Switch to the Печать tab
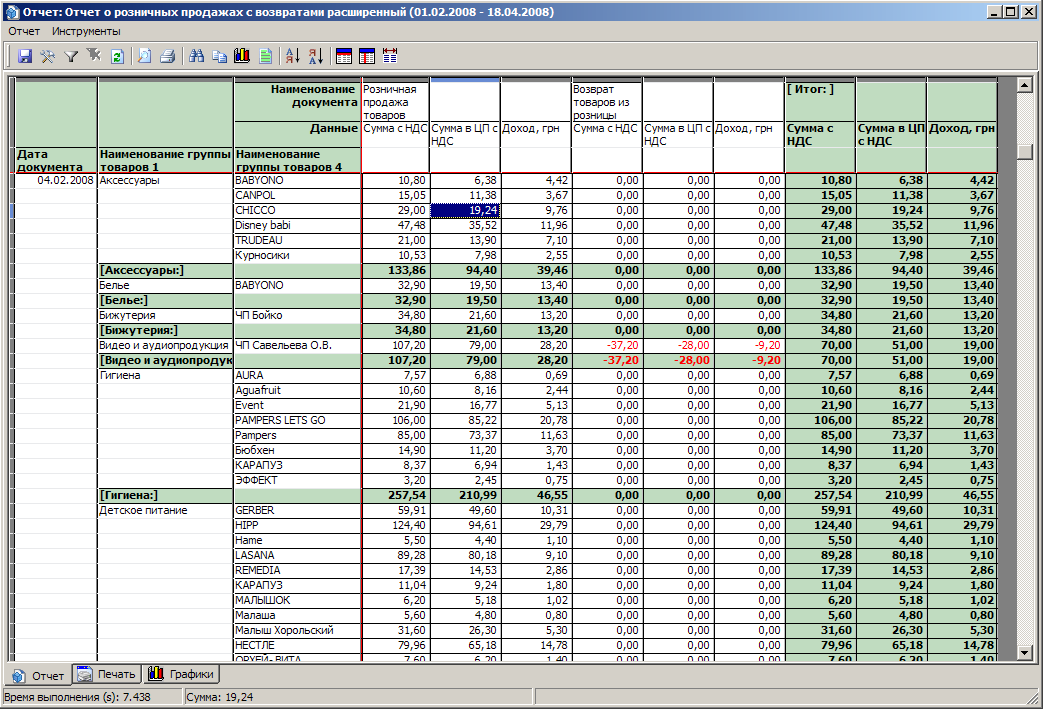Image resolution: width=1043 pixels, height=709 pixels. [x=107, y=674]
